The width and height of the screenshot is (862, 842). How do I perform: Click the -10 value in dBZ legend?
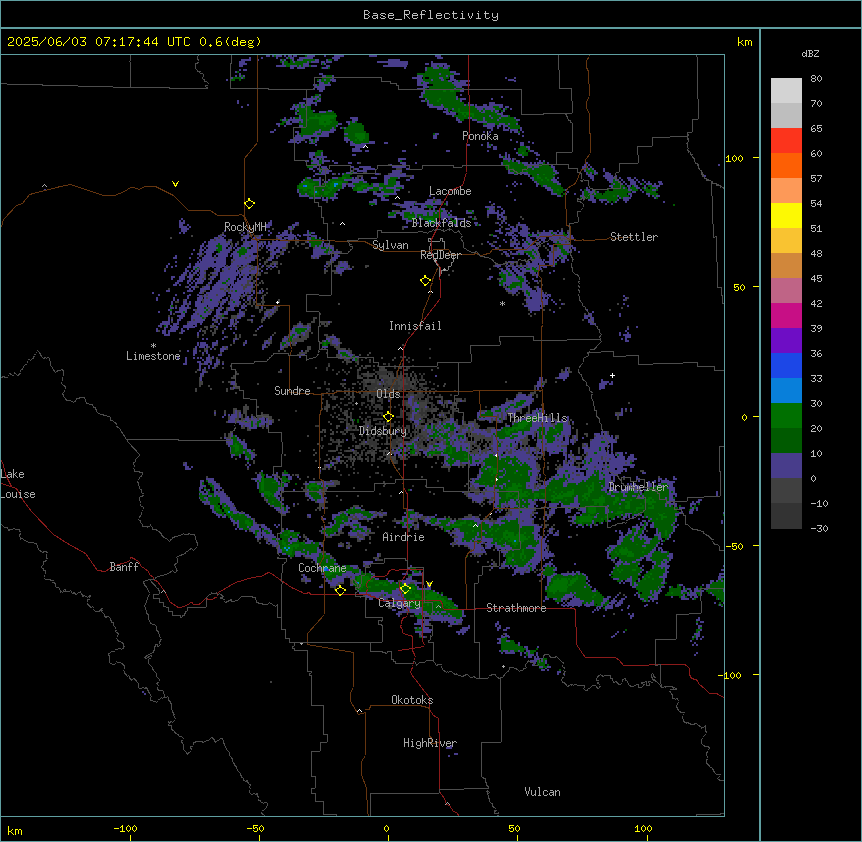tap(819, 503)
